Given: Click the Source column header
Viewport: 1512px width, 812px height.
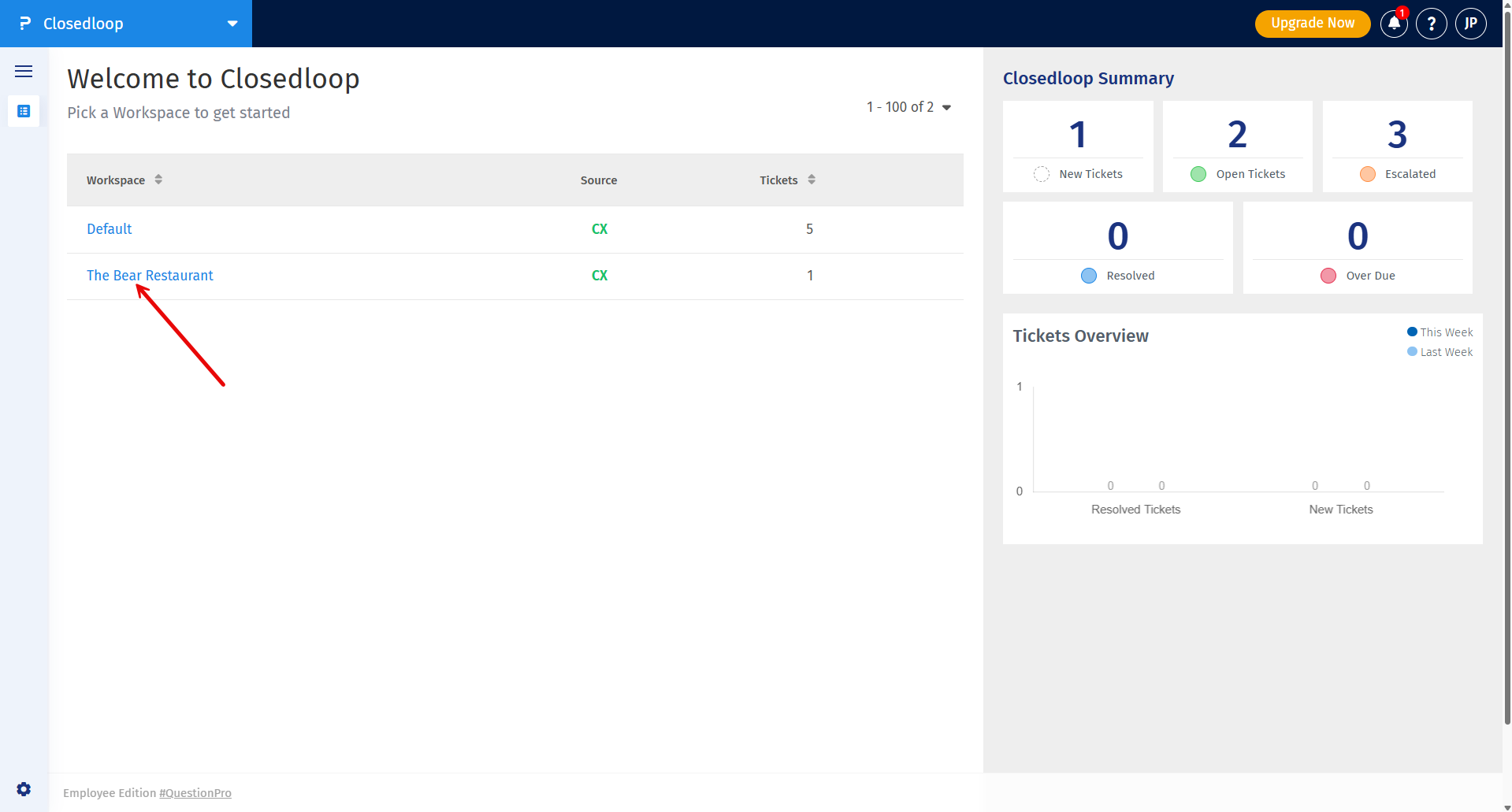Looking at the screenshot, I should point(598,180).
